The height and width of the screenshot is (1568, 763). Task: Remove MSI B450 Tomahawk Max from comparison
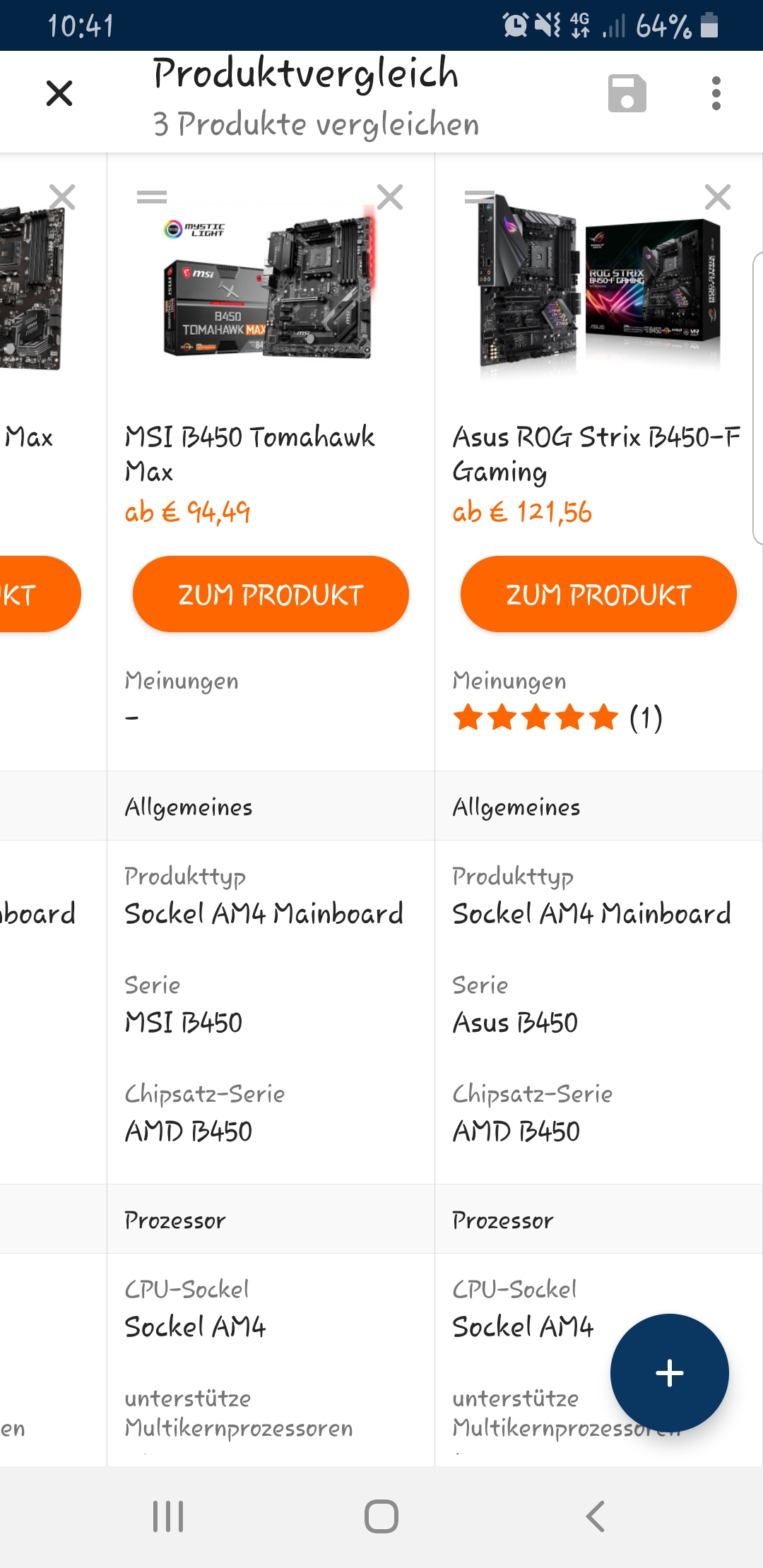(390, 197)
